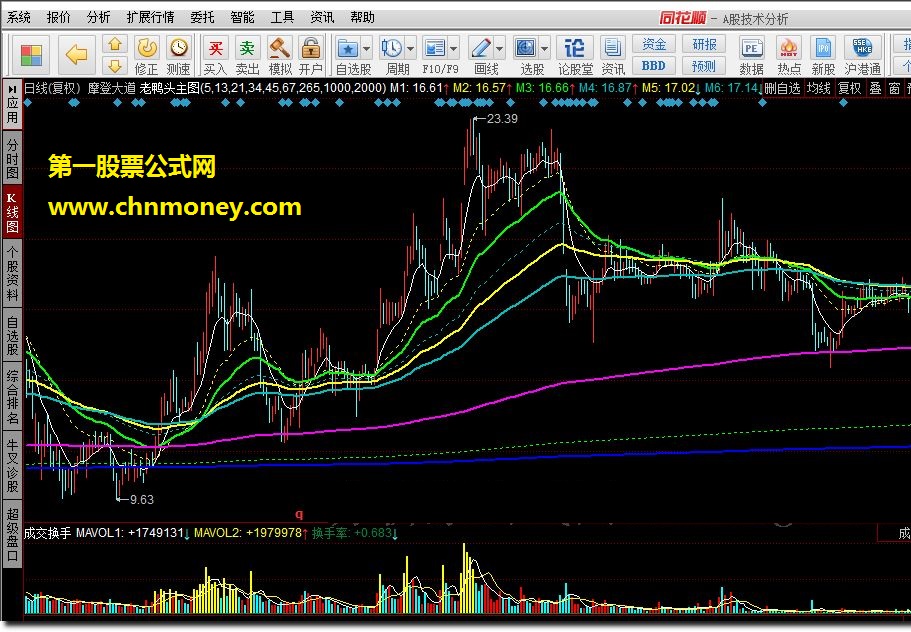Screen dimensions: 911x632
Task: Expand the F10/F9 dropdown arrow
Action: [x=454, y=49]
